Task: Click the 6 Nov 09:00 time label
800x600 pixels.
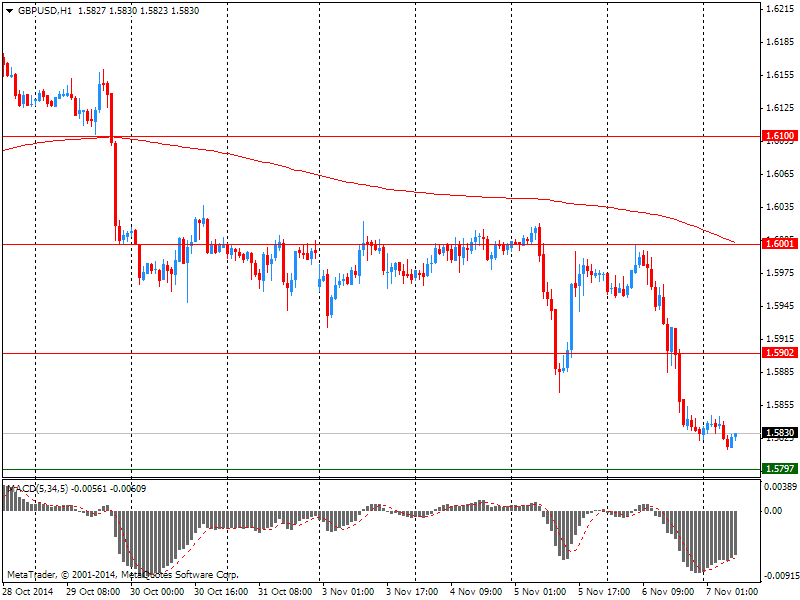Action: (x=668, y=592)
